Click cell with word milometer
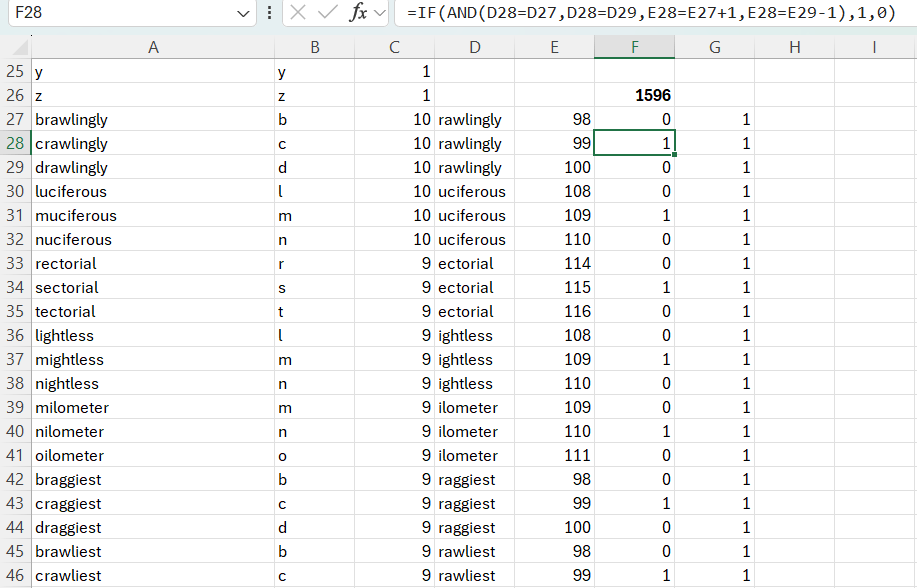This screenshot has width=917, height=588. click(x=153, y=407)
